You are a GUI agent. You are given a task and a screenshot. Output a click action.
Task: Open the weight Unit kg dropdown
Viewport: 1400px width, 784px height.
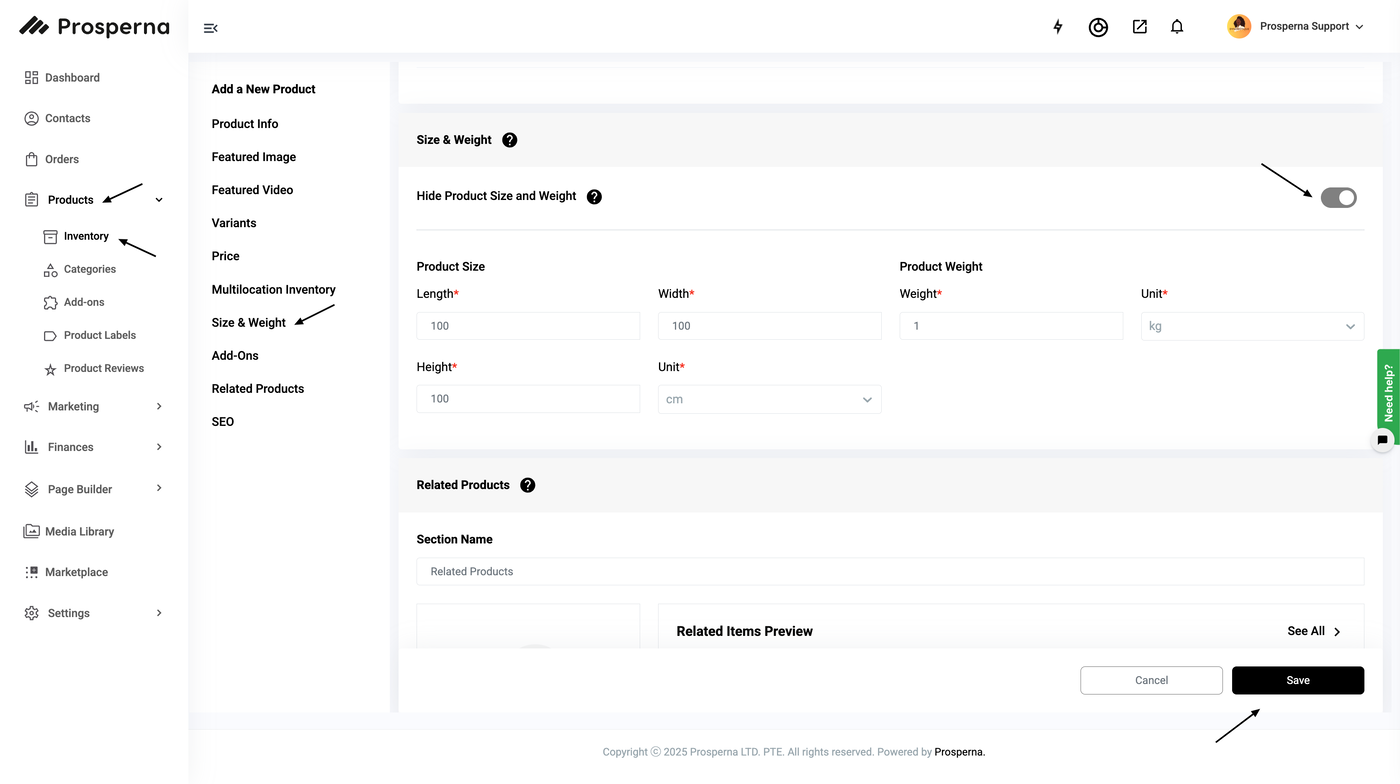(1252, 326)
